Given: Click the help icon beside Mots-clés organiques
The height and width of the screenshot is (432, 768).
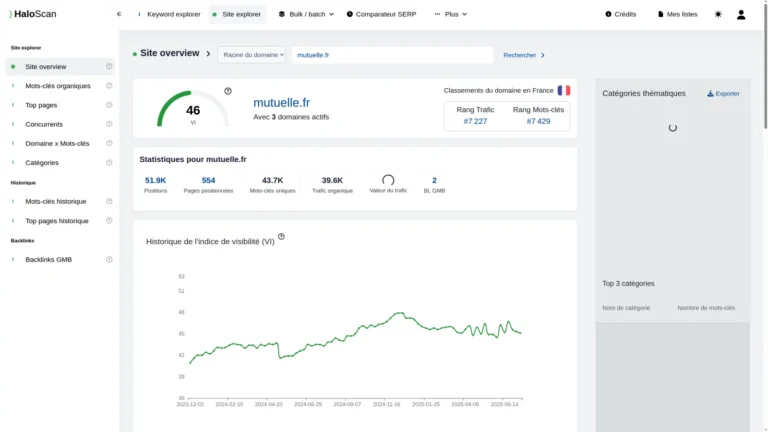Looking at the screenshot, I should coord(109,85).
